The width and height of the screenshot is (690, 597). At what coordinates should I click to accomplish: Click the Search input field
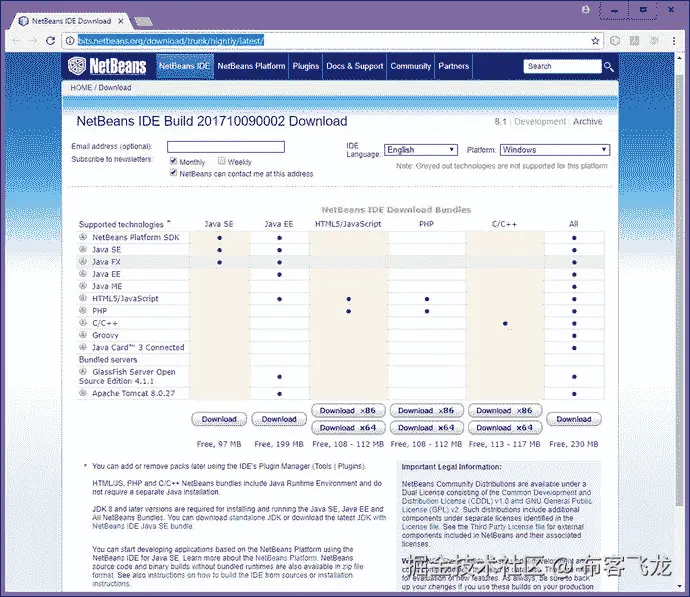pos(562,66)
